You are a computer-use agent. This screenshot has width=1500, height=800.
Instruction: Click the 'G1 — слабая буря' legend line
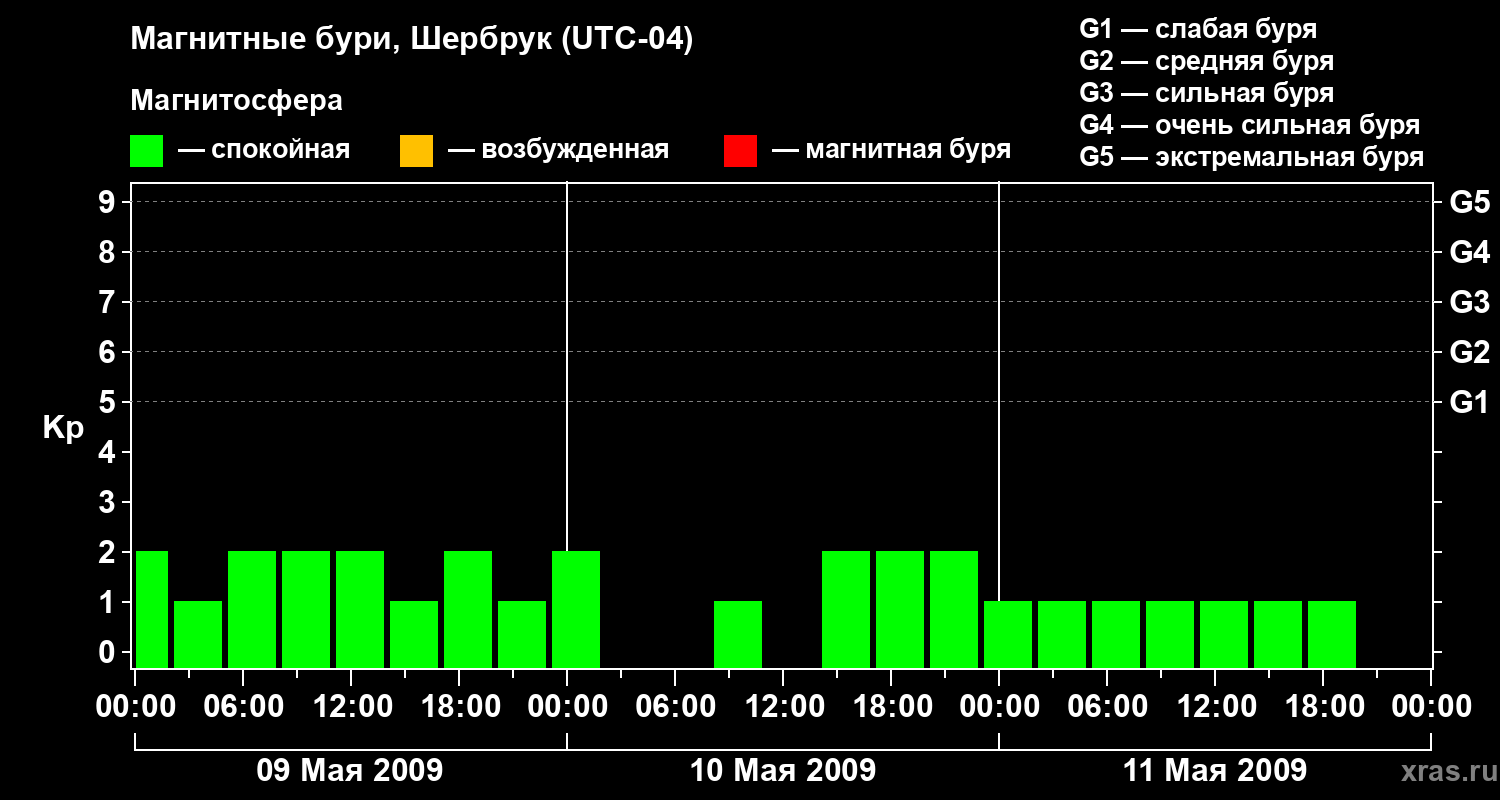(1198, 29)
